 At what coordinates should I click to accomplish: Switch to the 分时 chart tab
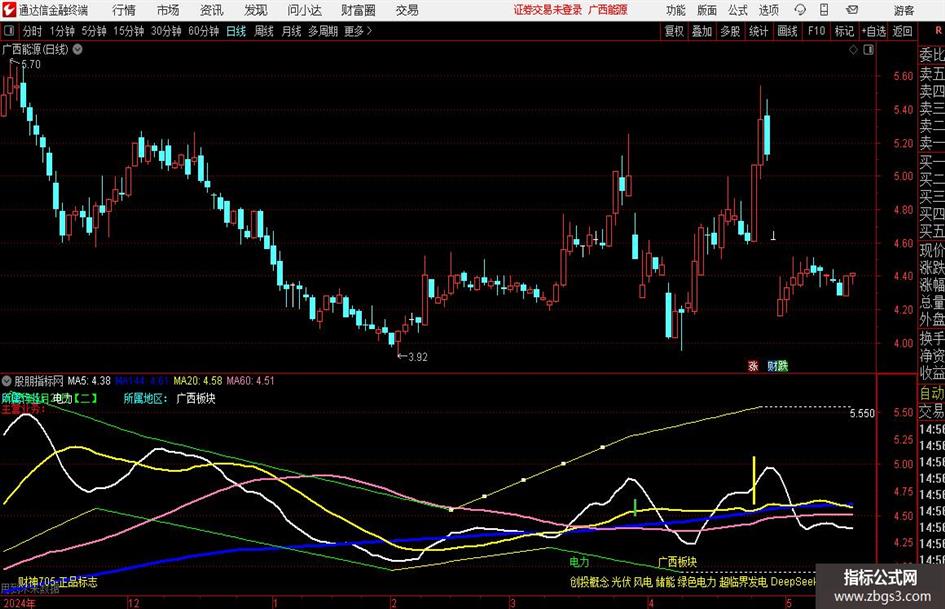[x=33, y=31]
